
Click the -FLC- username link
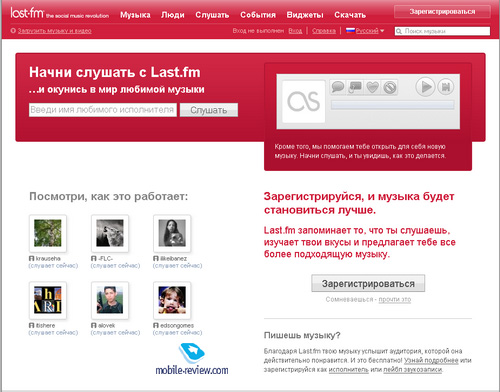pos(105,258)
